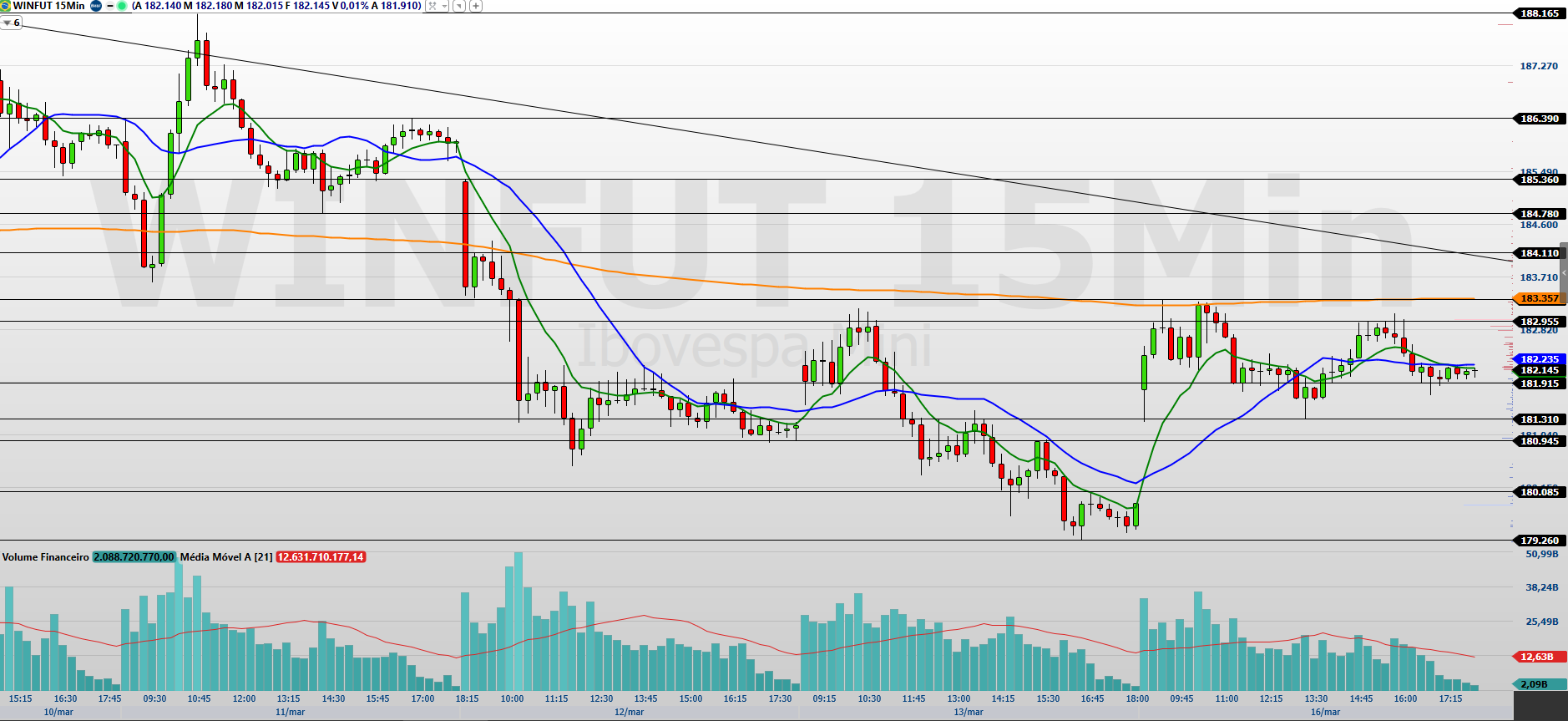Viewport: 1568px width, 721px height.
Task: Click the small arrow corner button in header
Action: pos(459,6)
